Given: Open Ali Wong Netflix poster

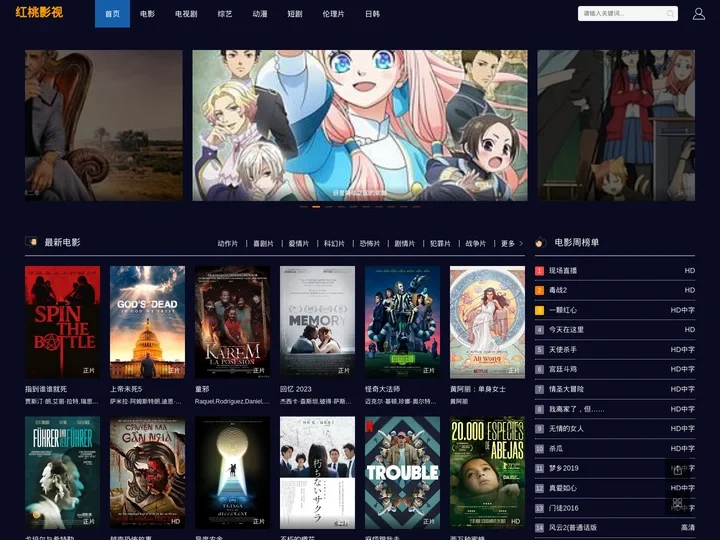Looking at the screenshot, I should click(487, 322).
